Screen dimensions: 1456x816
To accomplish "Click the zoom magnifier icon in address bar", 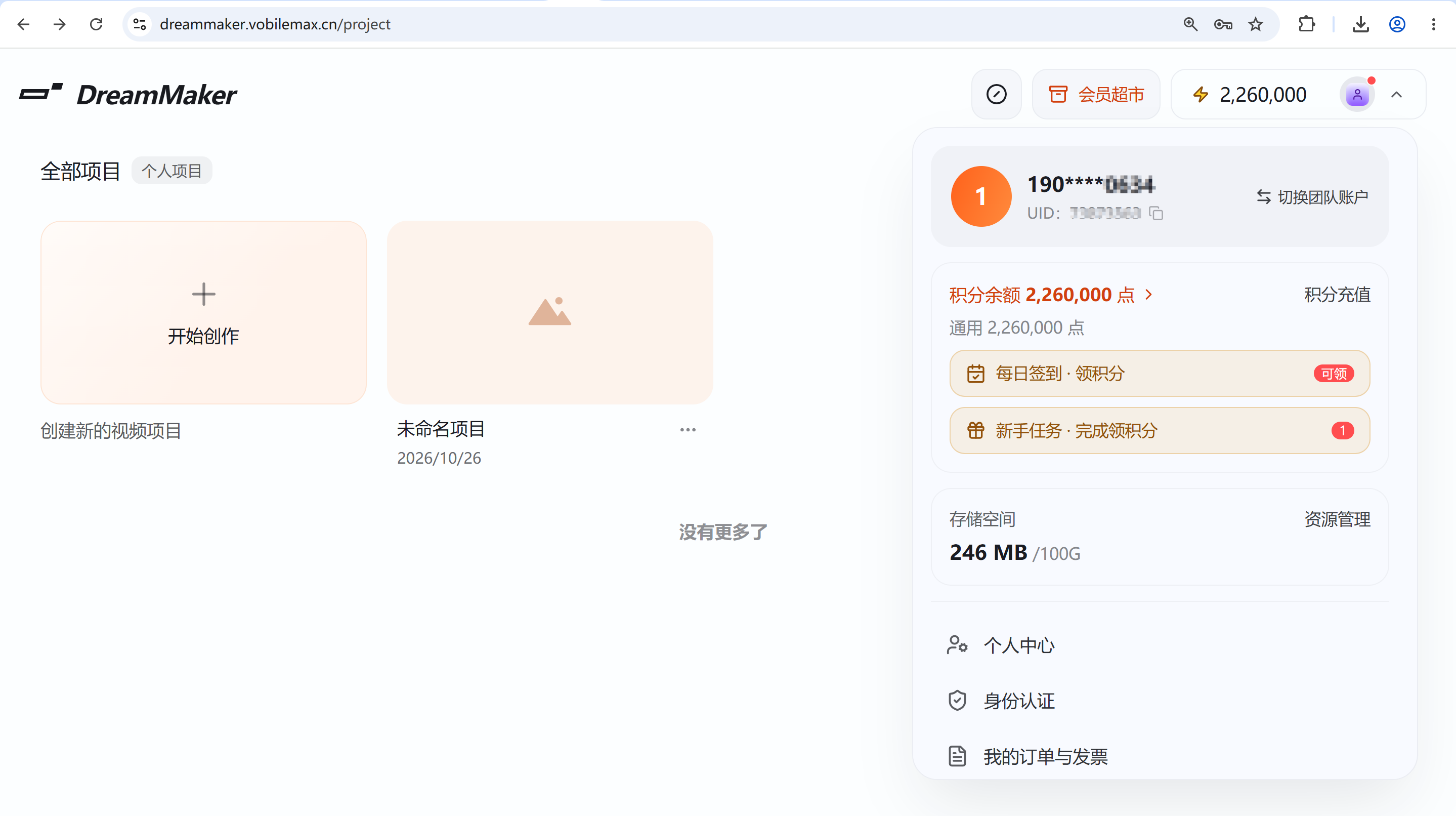I will coord(1190,24).
